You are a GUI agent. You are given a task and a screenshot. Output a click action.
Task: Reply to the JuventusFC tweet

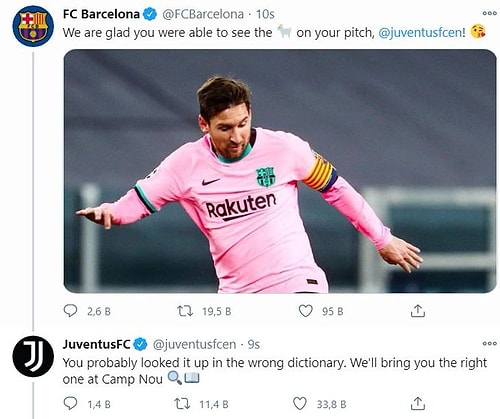pos(70,404)
